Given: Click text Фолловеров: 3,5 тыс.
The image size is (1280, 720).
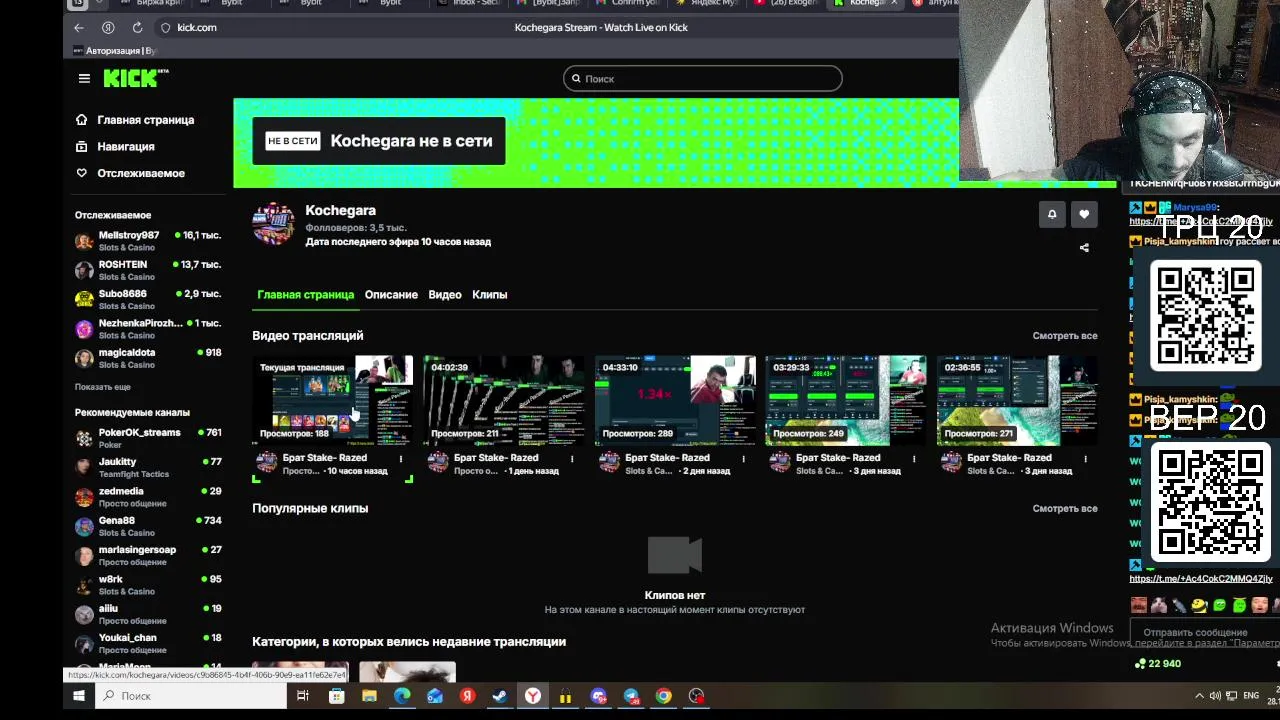Looking at the screenshot, I should pyautogui.click(x=355, y=228).
